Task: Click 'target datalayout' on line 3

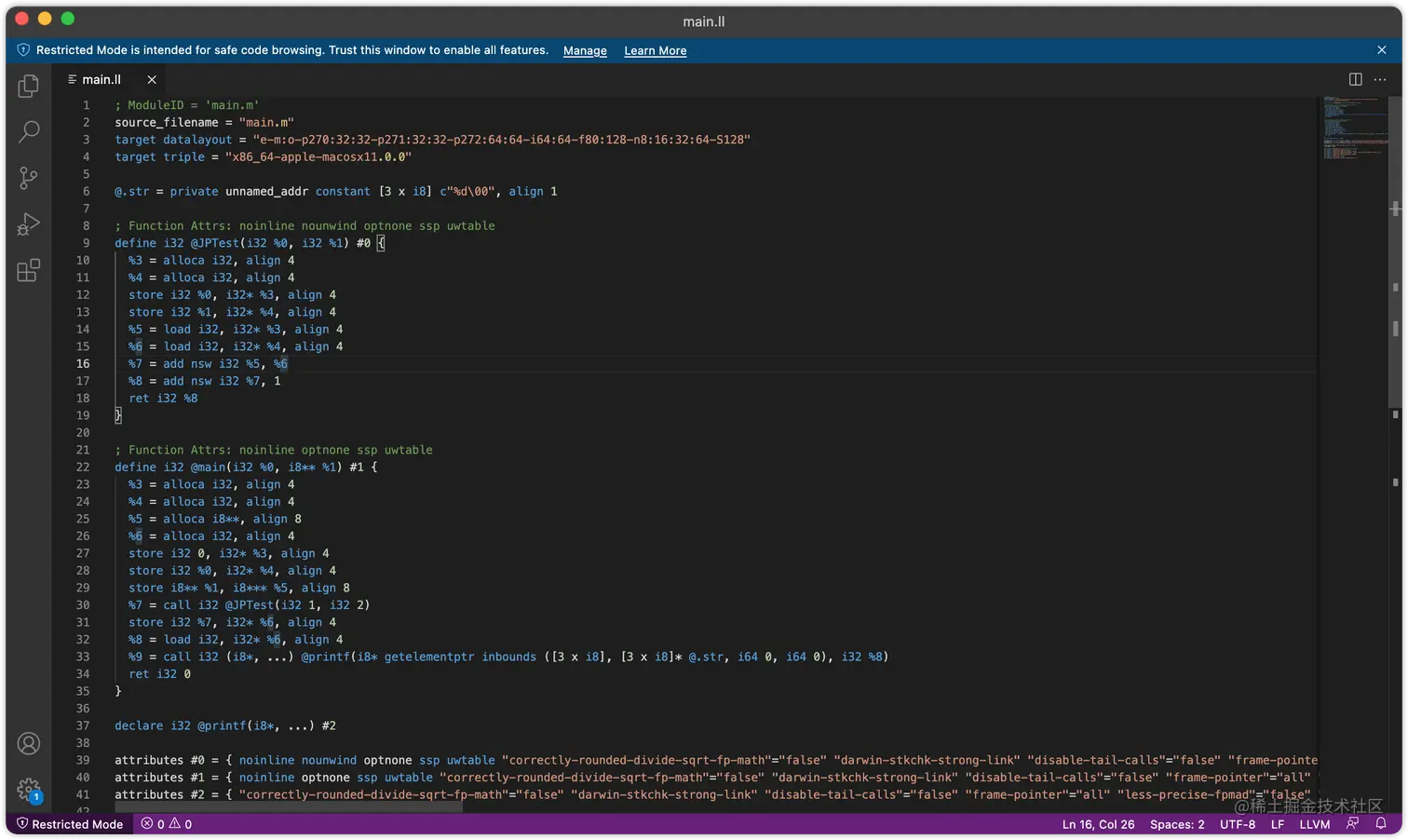Action: coord(173,140)
